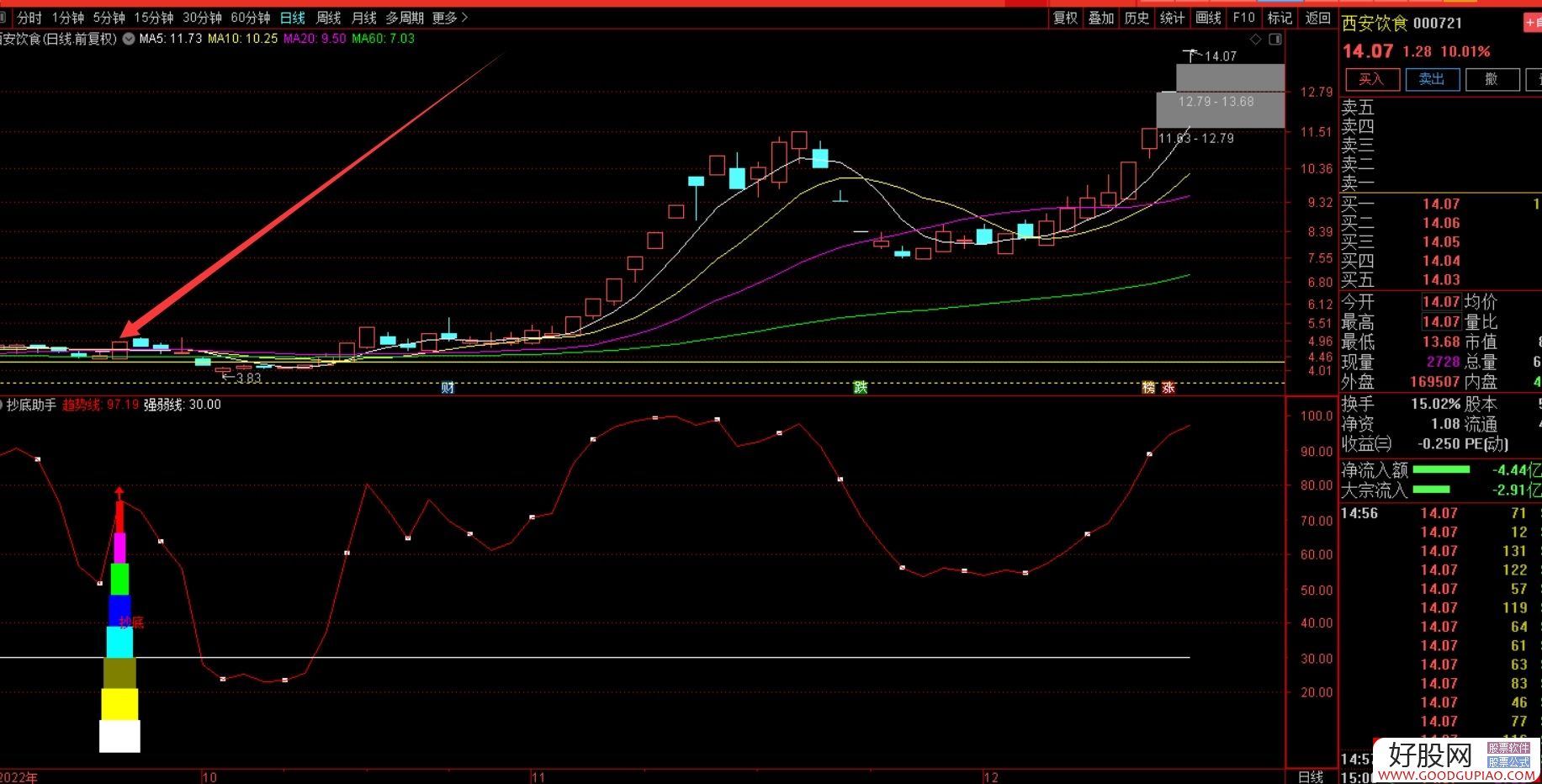Image resolution: width=1542 pixels, height=784 pixels.
Task: Click the 买四 bid price 14.04
Action: [1441, 261]
